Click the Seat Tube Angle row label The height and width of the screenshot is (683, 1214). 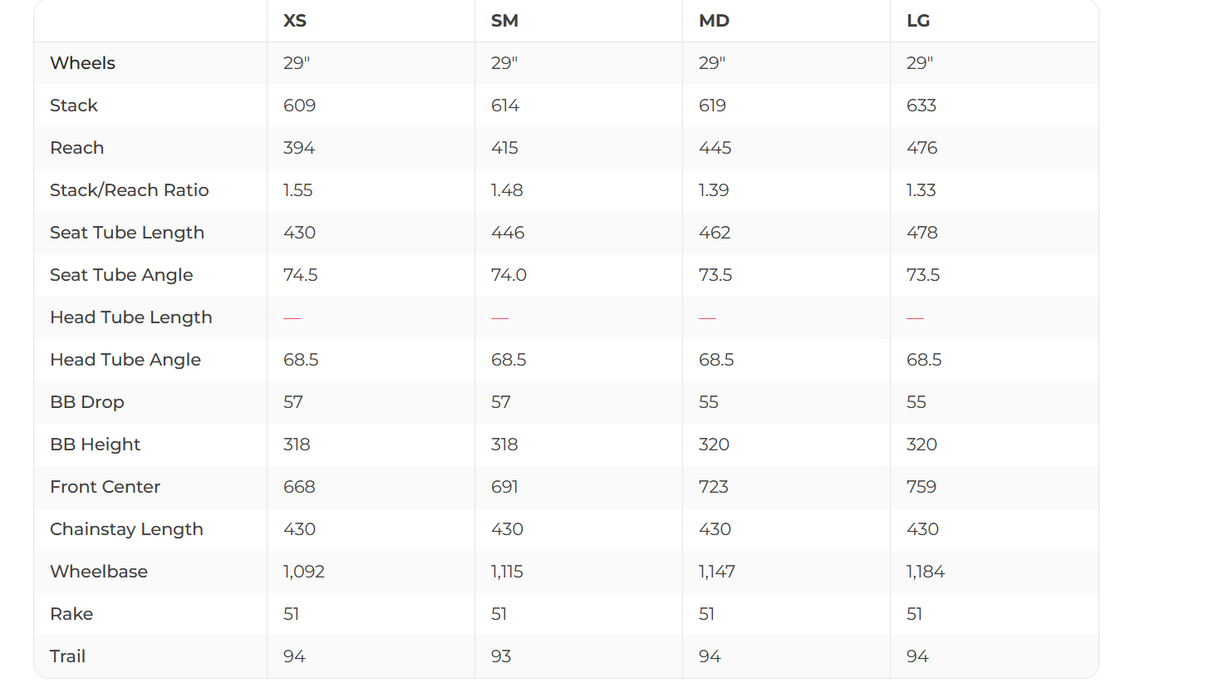pos(121,275)
